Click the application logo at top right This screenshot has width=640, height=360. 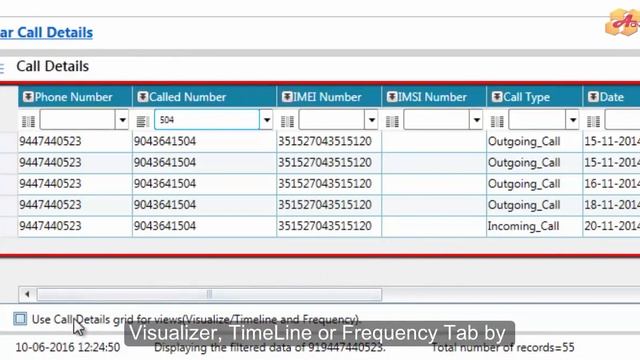(x=622, y=22)
